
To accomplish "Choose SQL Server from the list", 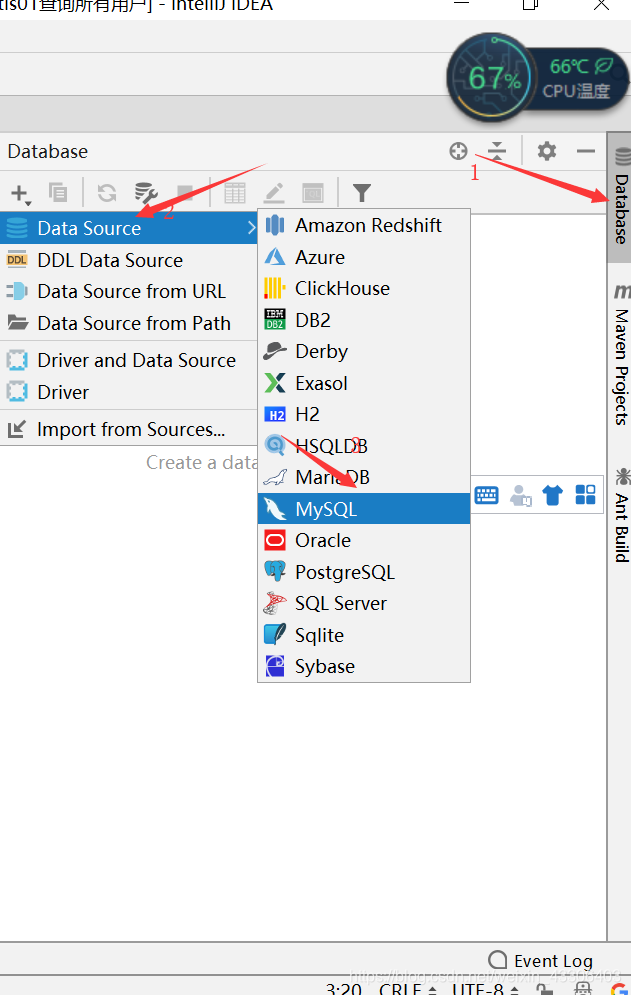I will click(x=364, y=603).
